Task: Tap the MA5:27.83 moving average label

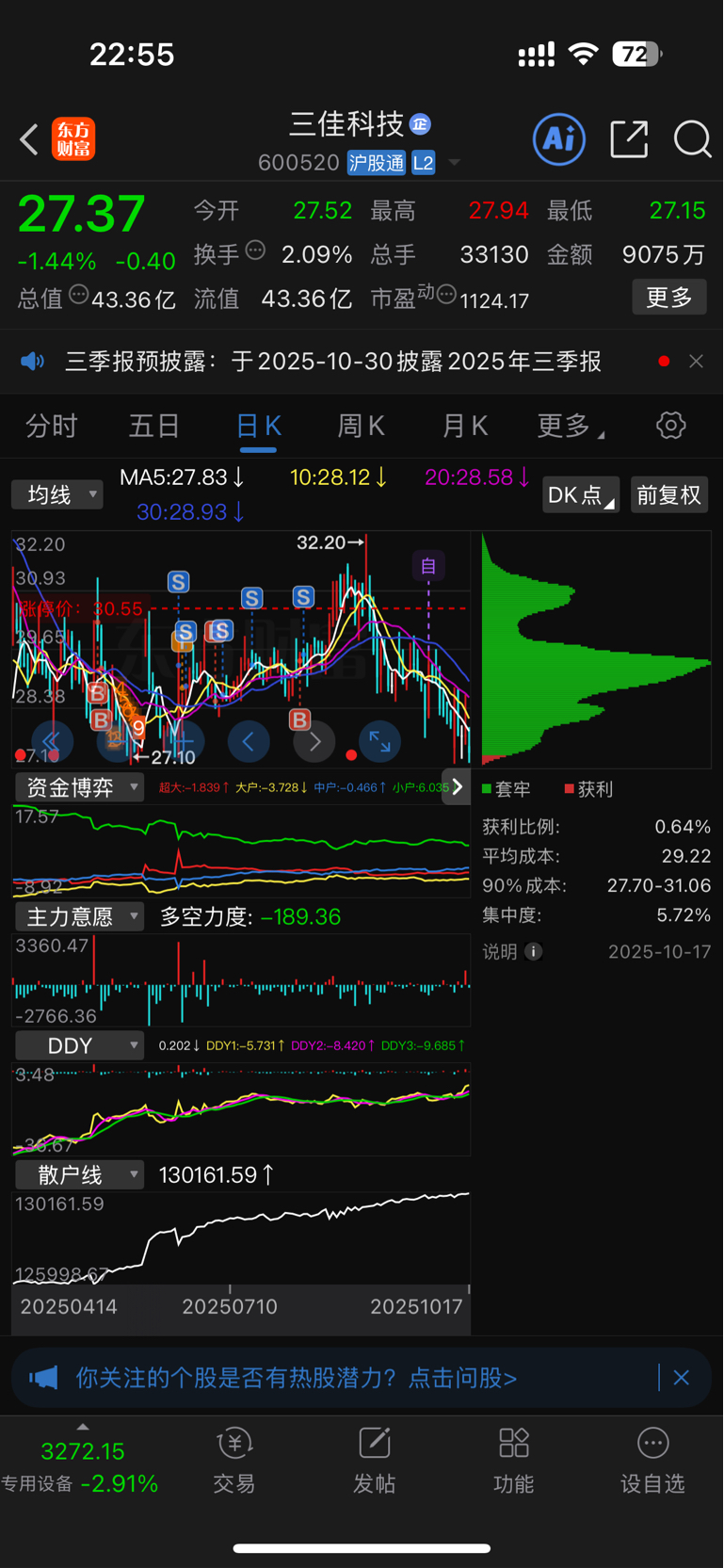Action: coord(183,477)
